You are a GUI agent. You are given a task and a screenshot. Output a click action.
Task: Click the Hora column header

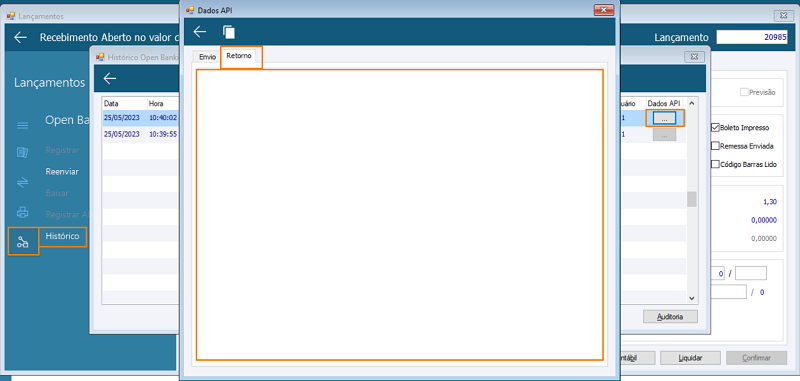pyautogui.click(x=163, y=104)
